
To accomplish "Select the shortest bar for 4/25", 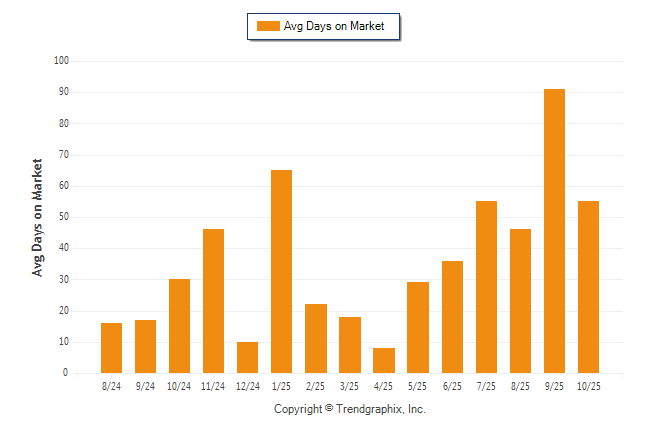I will pyautogui.click(x=384, y=360).
